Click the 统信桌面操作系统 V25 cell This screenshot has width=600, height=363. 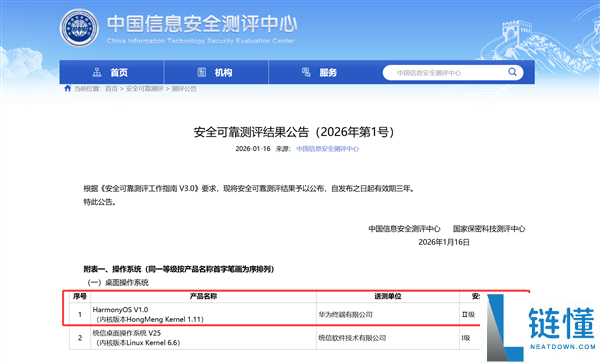click(x=204, y=338)
